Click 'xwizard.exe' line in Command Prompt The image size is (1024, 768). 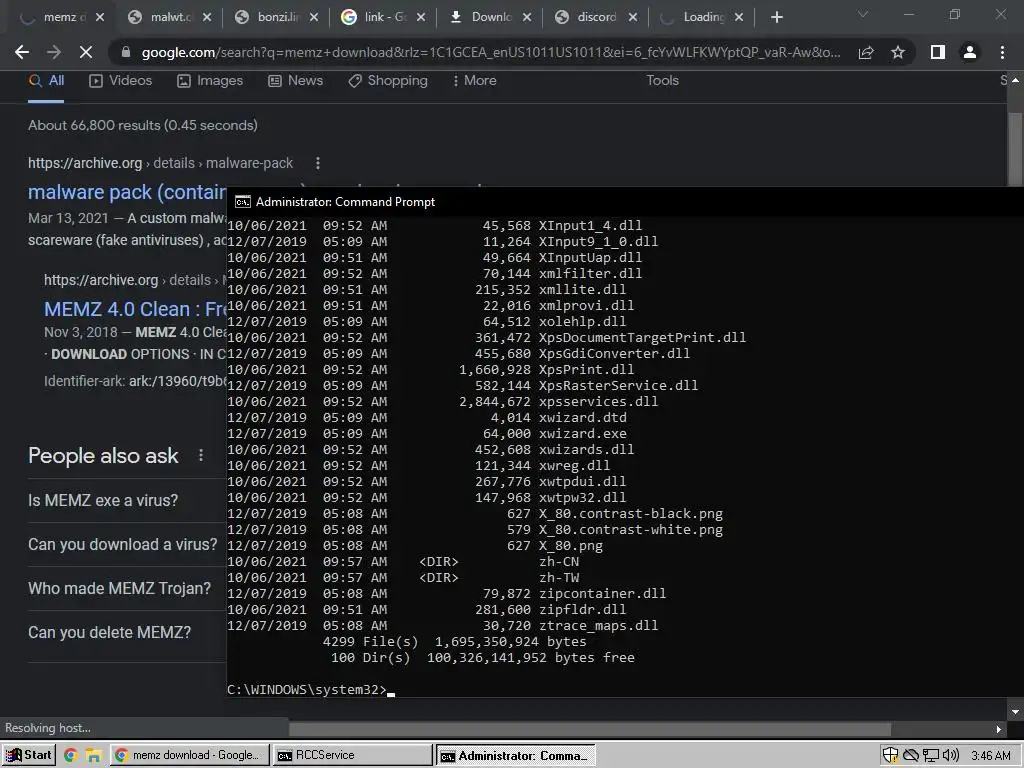click(426, 434)
